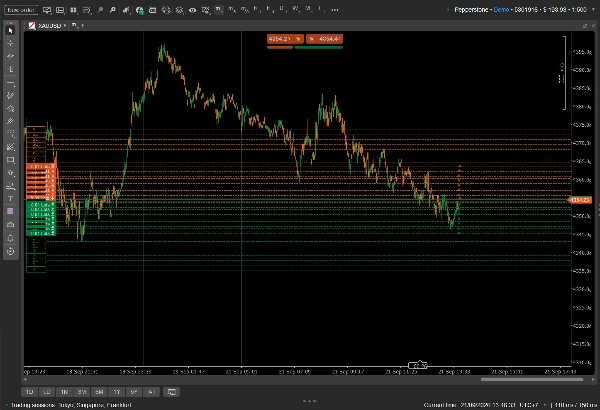Open the price alert bell icon
This screenshot has height=410, width=600.
click(x=11, y=238)
